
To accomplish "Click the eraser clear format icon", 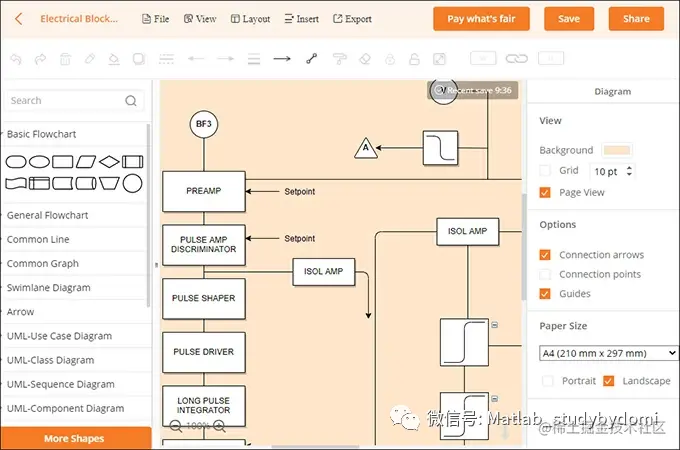I will point(365,59).
